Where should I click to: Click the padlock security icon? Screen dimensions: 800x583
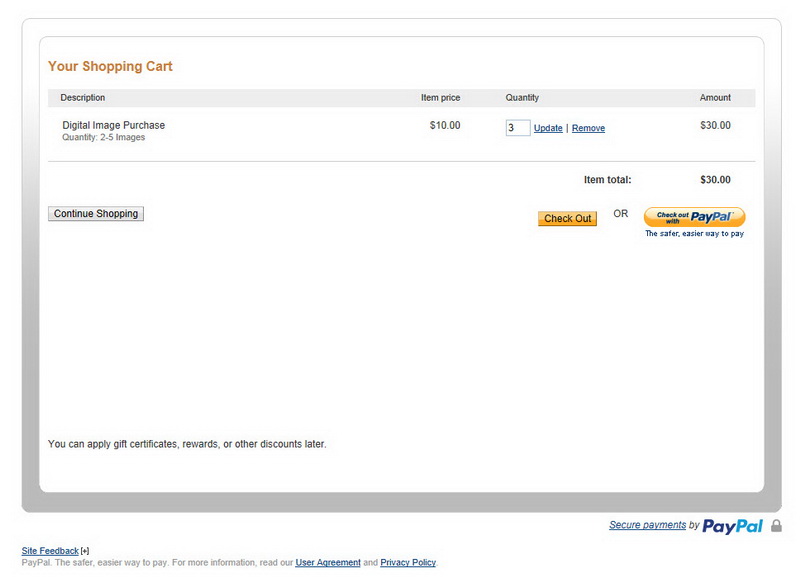point(776,526)
